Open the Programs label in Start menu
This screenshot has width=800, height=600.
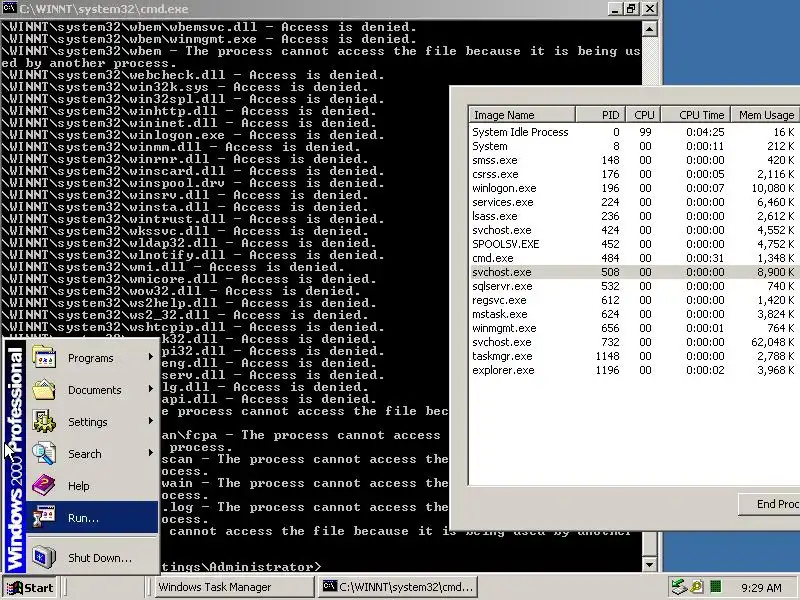click(x=91, y=358)
